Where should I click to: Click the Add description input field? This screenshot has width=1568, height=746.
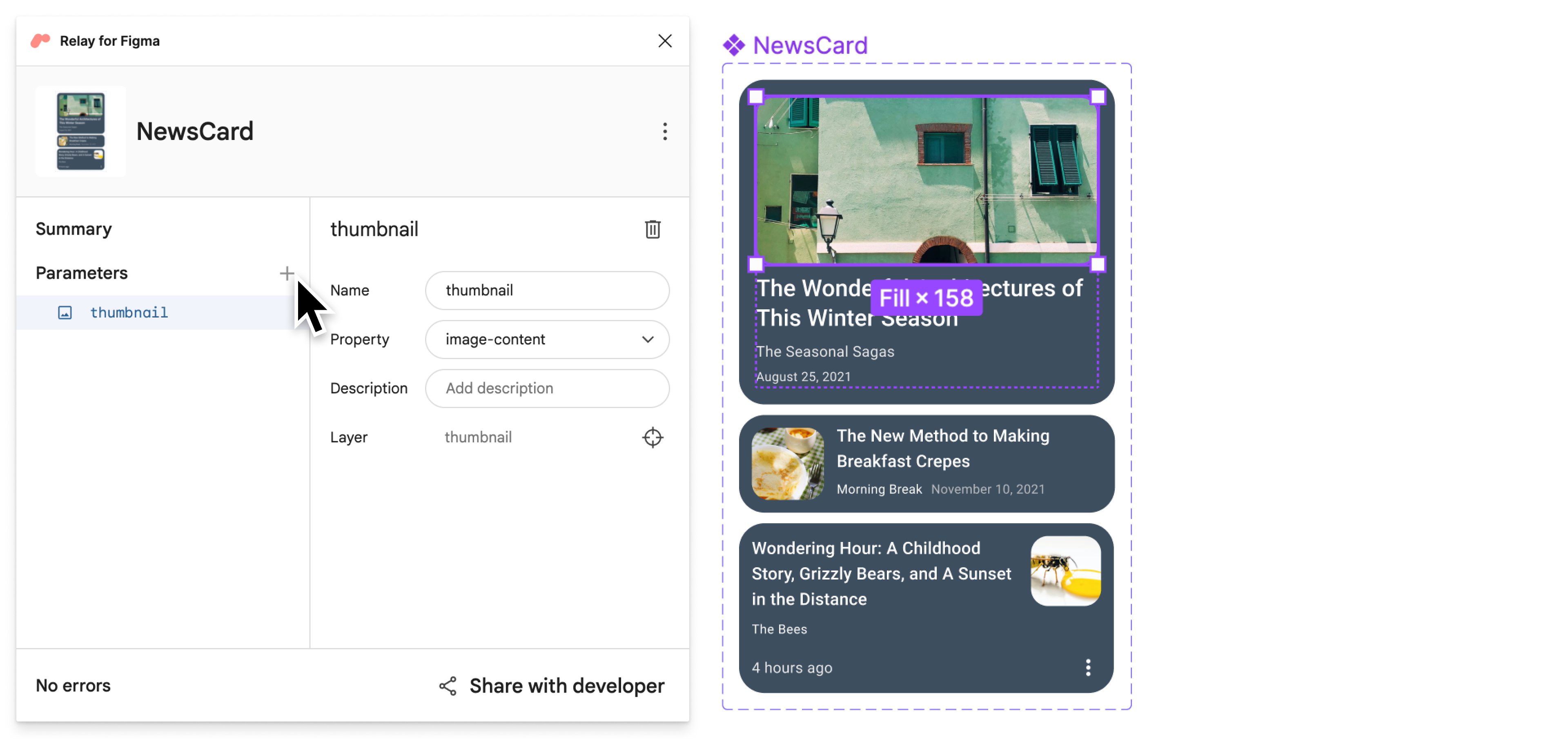[x=548, y=388]
